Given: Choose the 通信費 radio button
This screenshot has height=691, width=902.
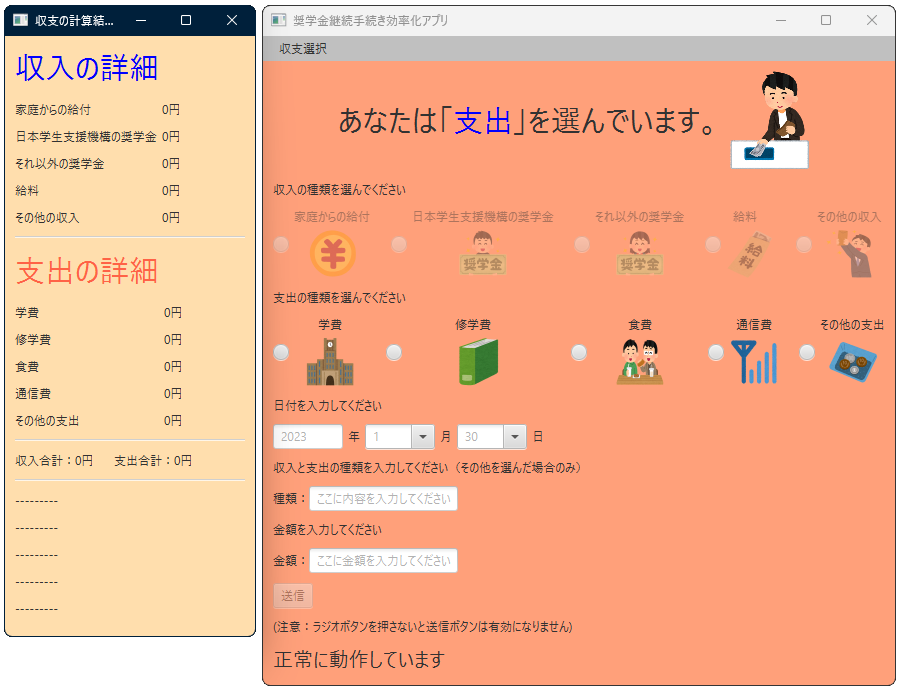Looking at the screenshot, I should click(x=716, y=353).
